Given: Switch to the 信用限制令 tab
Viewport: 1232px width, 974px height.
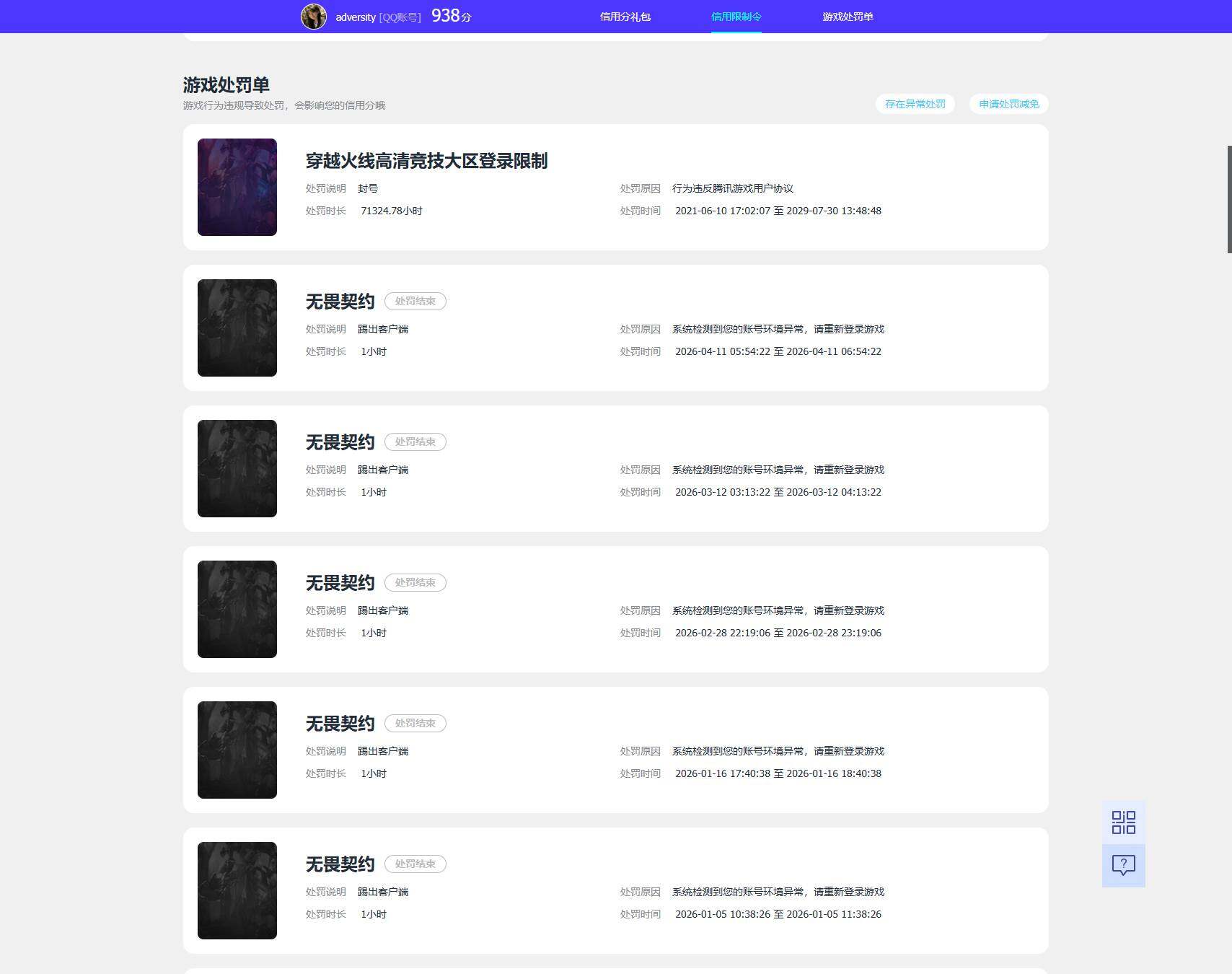Looking at the screenshot, I should 736,17.
